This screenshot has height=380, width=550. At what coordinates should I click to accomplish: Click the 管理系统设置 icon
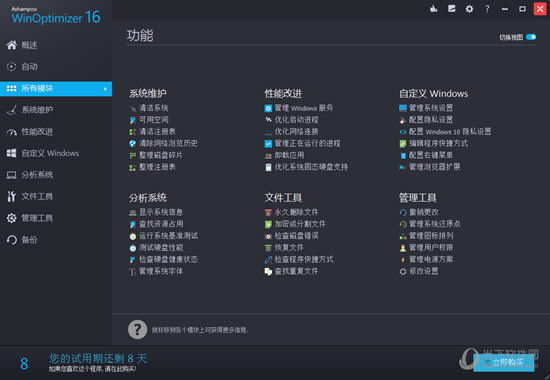click(403, 108)
